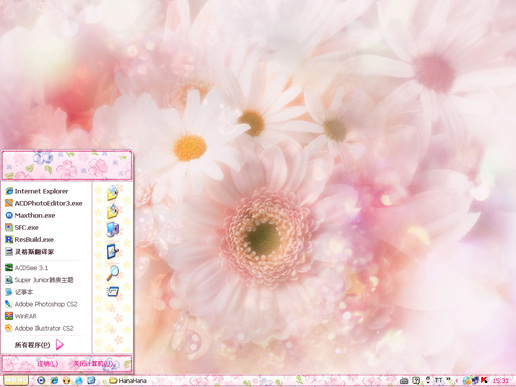Expand hidden tray icons with pink arrow
516x387 pixels.
(x=456, y=380)
